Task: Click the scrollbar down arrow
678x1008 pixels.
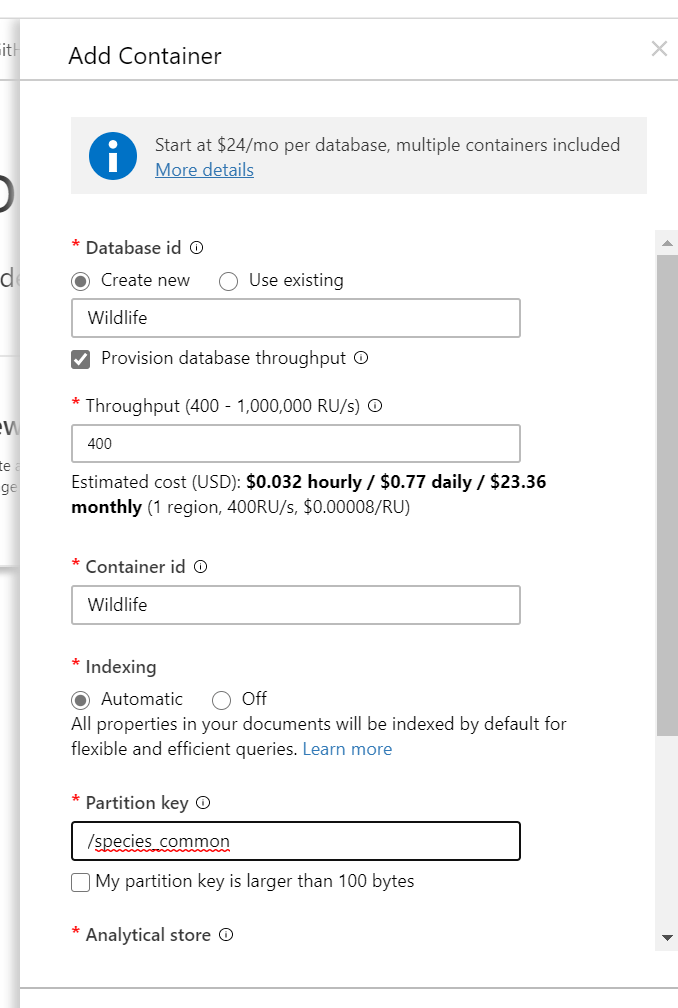Action: pos(667,938)
